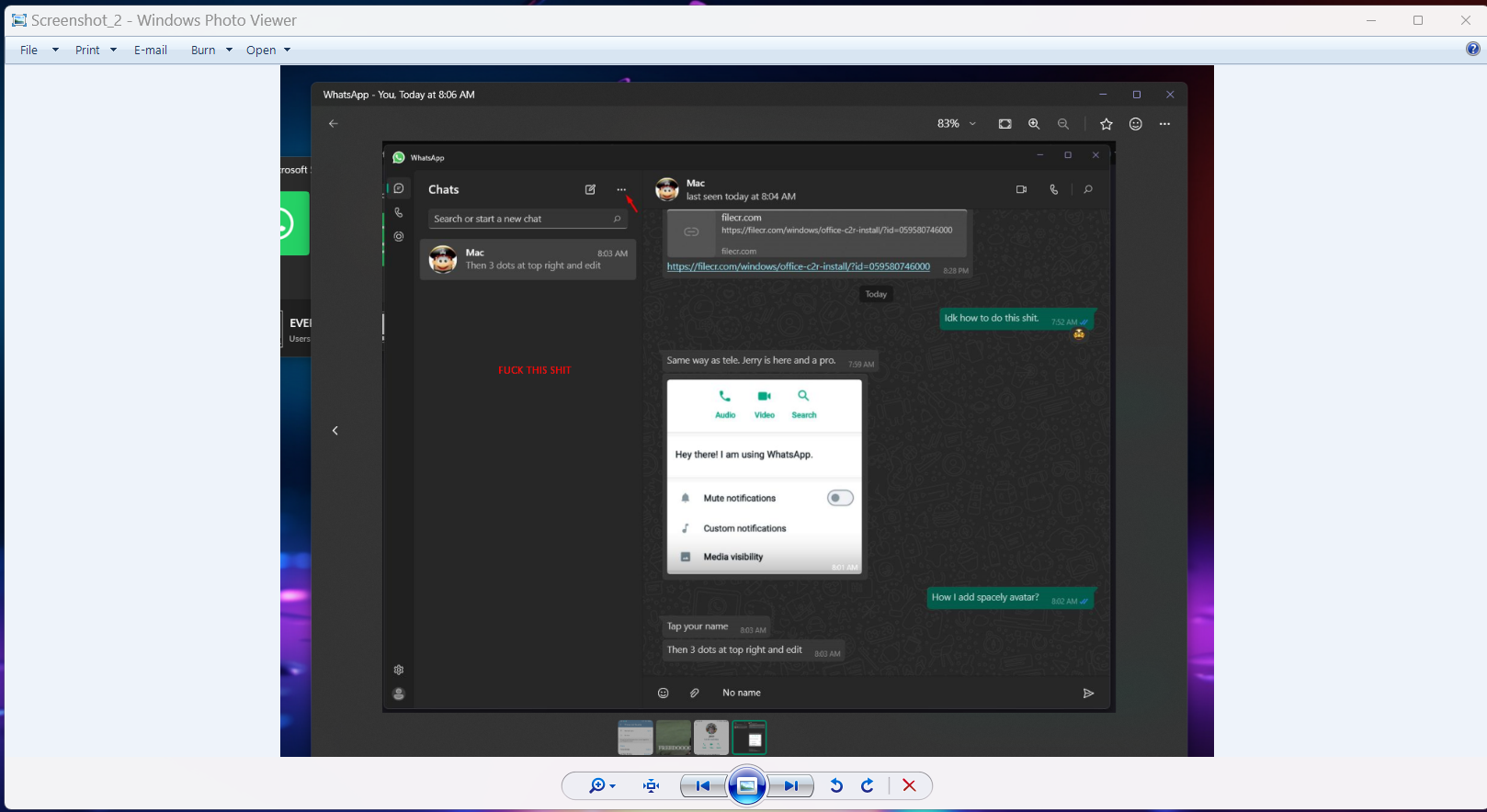
Task: Start a voice call with Mac
Action: coord(1054,189)
